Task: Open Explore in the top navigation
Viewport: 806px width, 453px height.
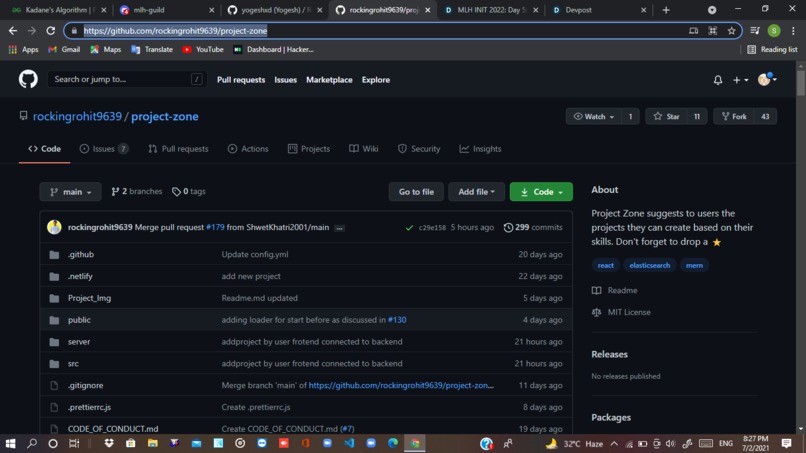Action: (x=376, y=80)
